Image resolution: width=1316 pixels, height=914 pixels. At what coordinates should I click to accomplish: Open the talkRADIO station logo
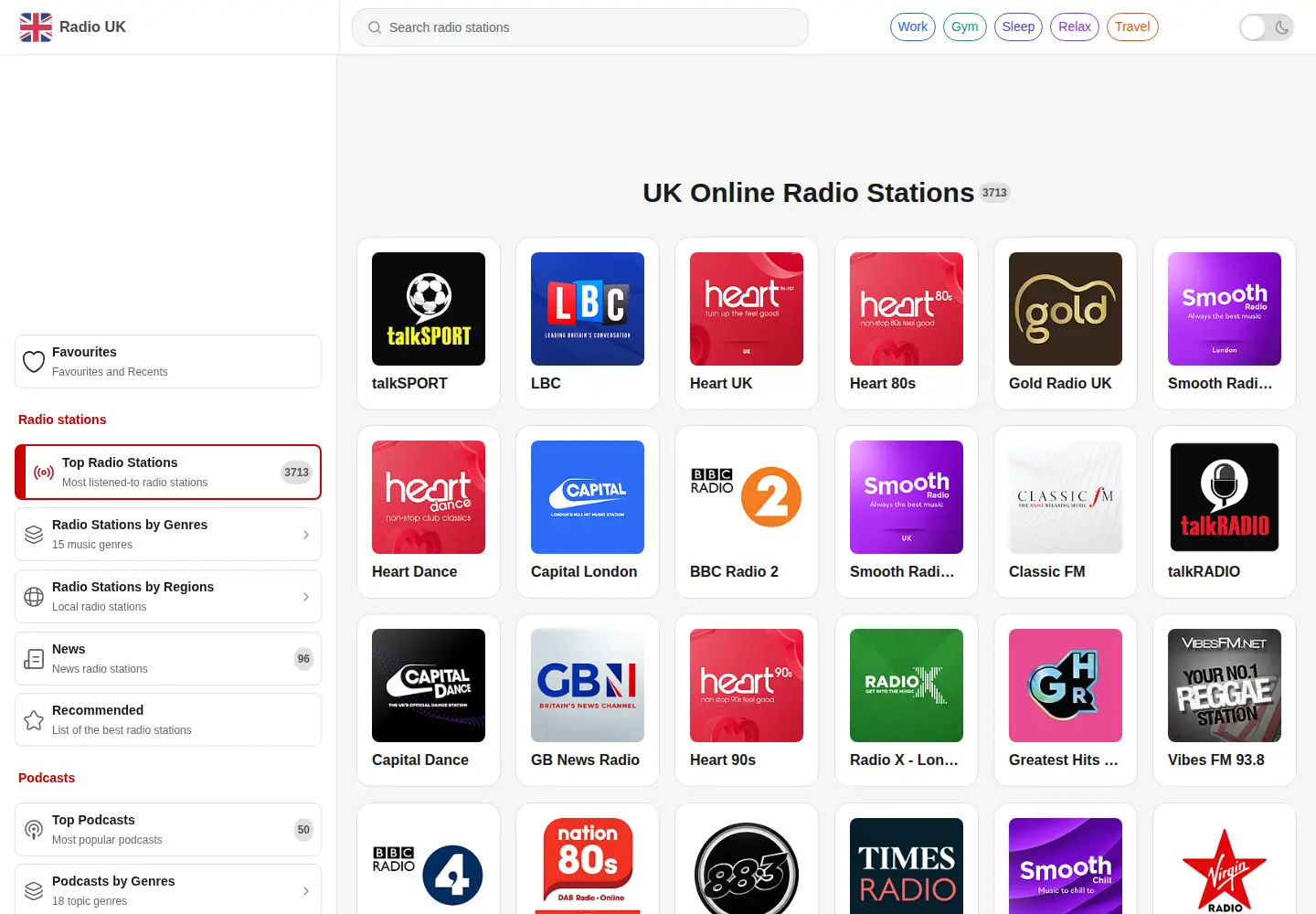click(1225, 497)
